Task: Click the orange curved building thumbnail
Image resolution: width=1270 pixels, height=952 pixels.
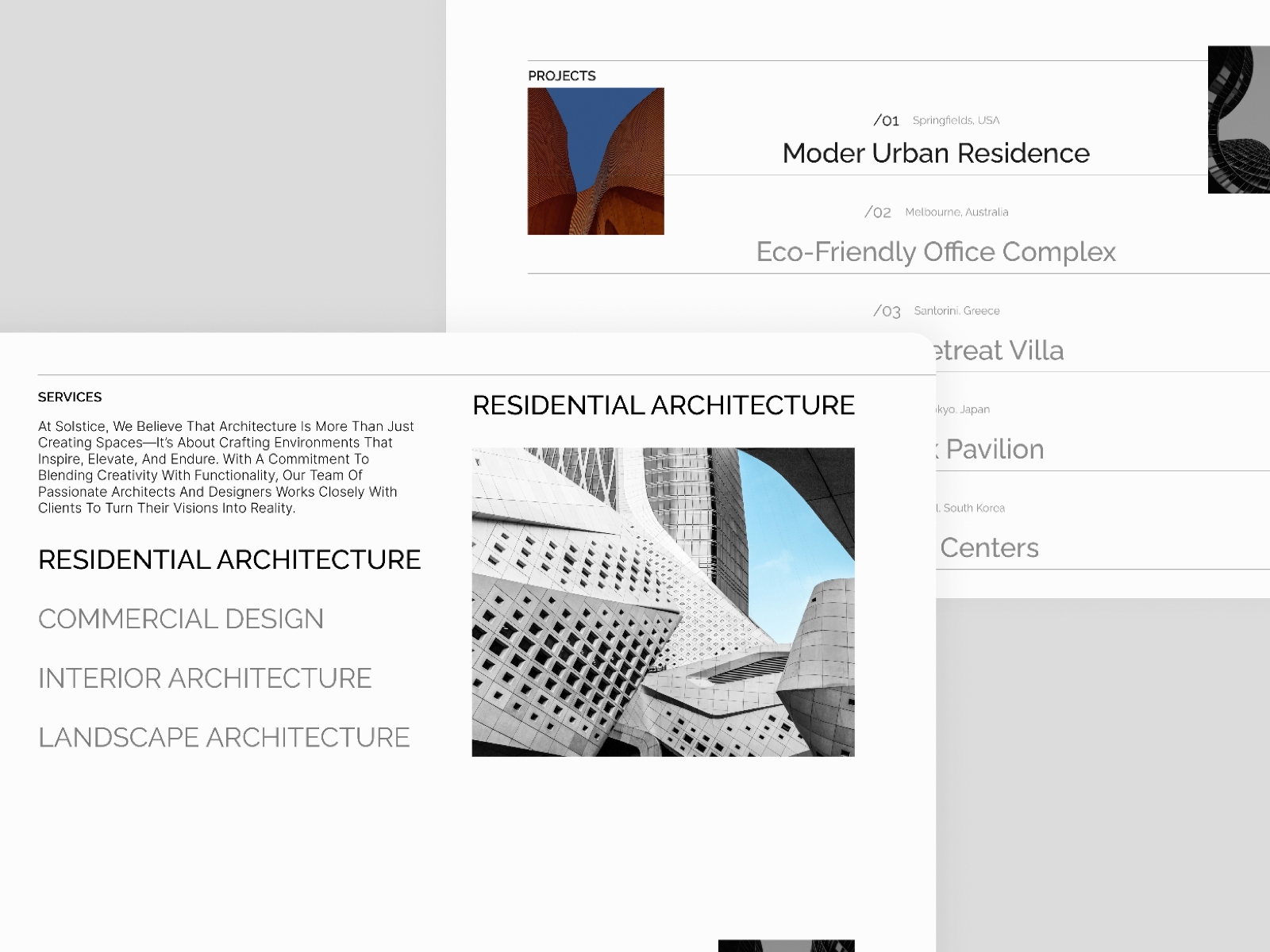Action: tap(595, 161)
